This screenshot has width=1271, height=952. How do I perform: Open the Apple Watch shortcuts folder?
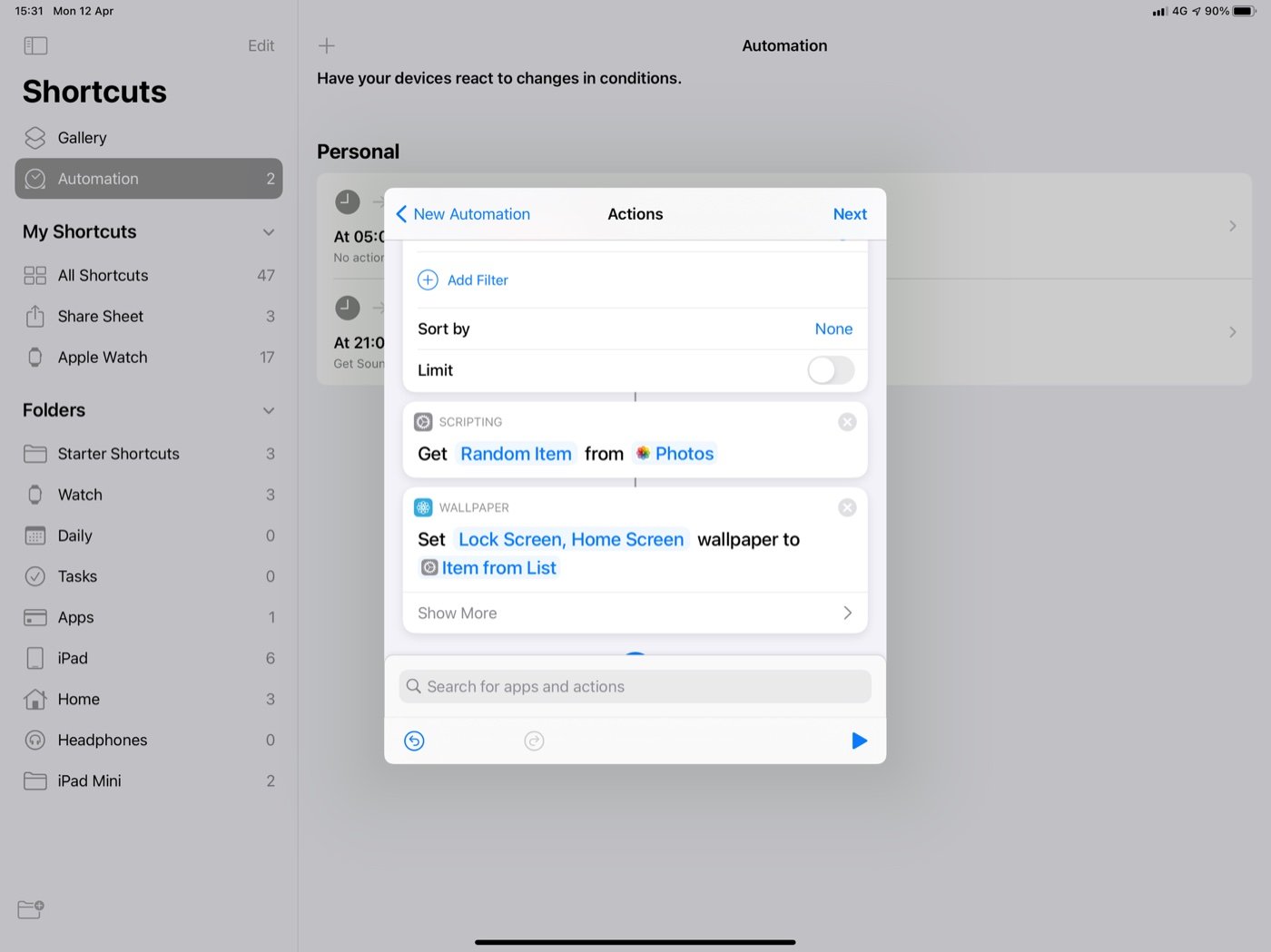point(102,357)
